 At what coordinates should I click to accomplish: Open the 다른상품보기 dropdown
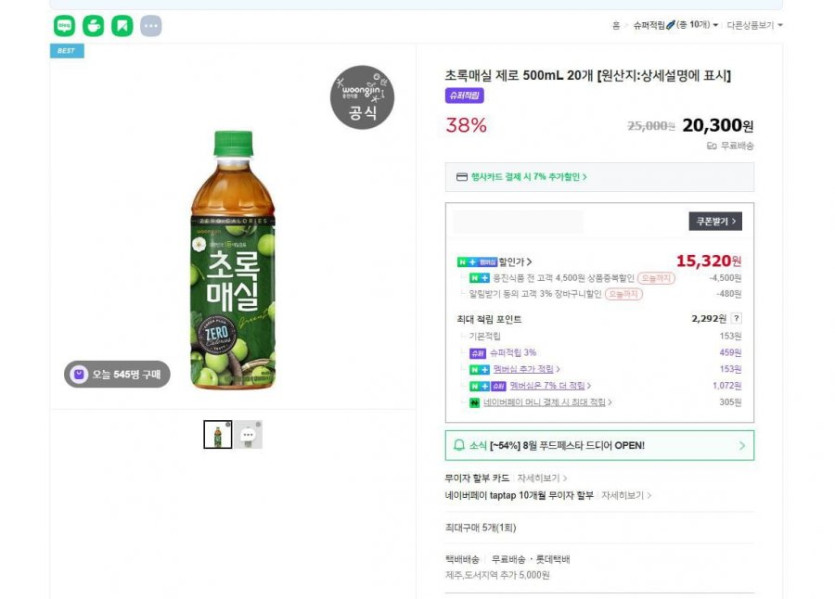point(754,25)
